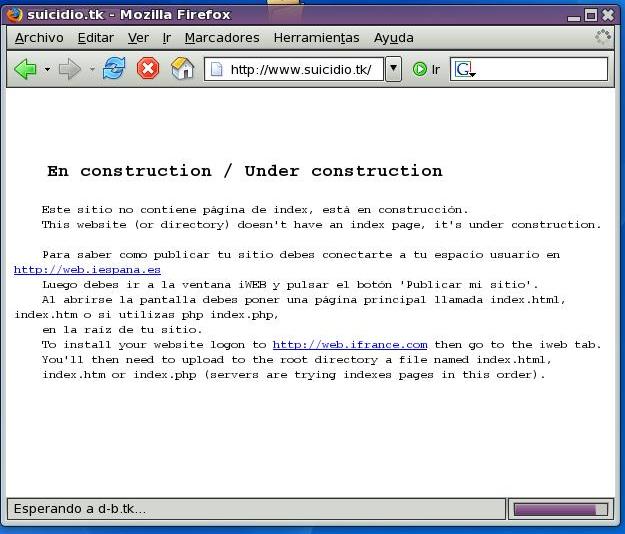Open the Marcadores menu

[222, 37]
